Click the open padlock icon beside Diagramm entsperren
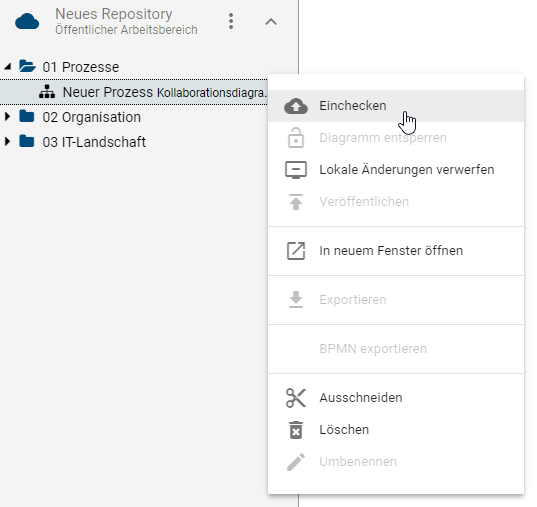 click(296, 138)
